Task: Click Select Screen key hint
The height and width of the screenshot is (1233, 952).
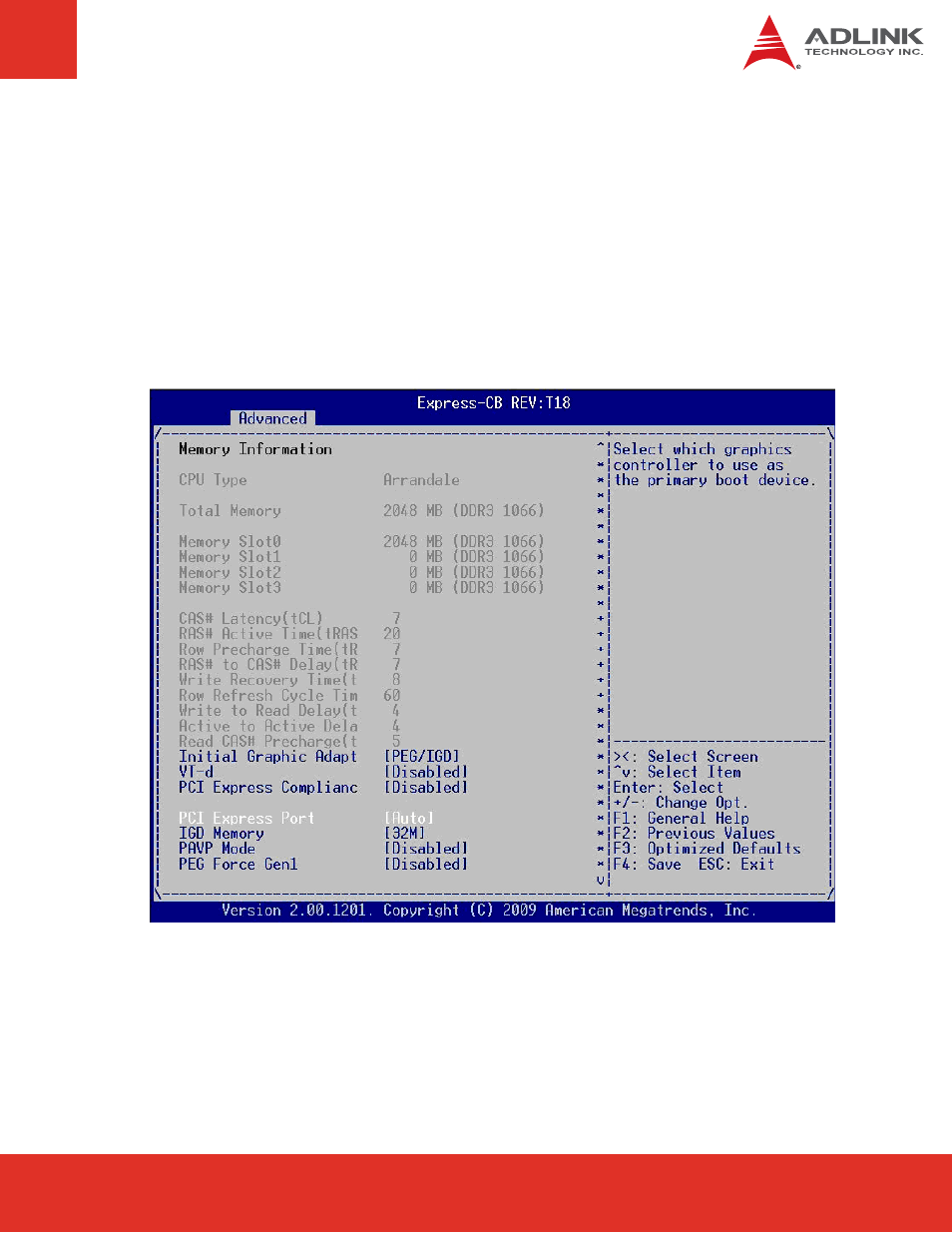Action: pyautogui.click(x=686, y=757)
